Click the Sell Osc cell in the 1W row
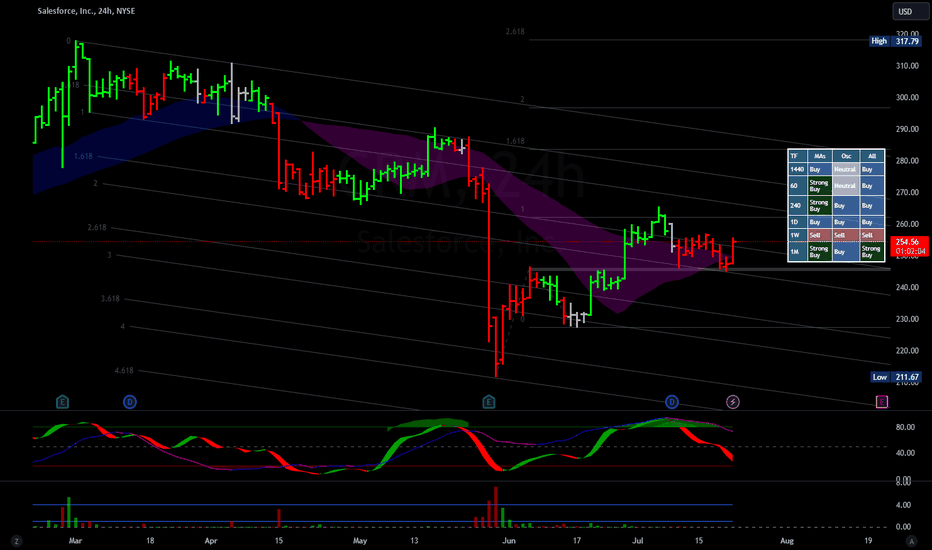This screenshot has width=932, height=550. point(846,235)
